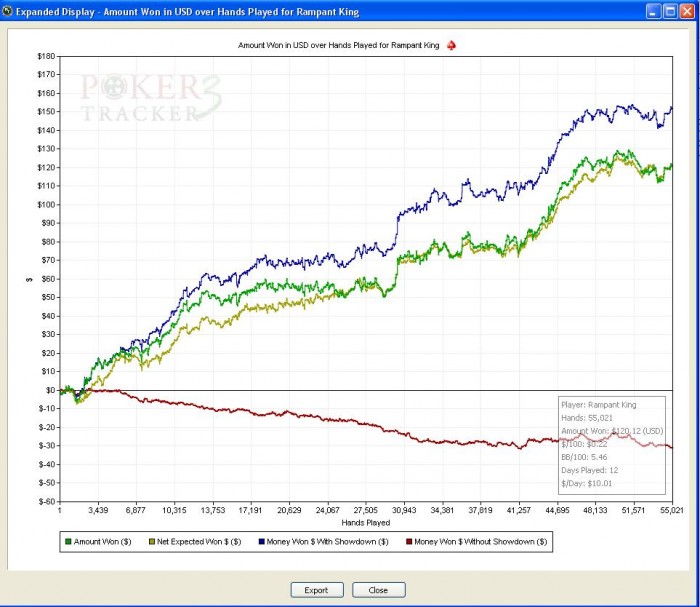Select the 'Amount Won ($)' legend label
Image resolution: width=700 pixels, height=607 pixels.
[x=102, y=542]
